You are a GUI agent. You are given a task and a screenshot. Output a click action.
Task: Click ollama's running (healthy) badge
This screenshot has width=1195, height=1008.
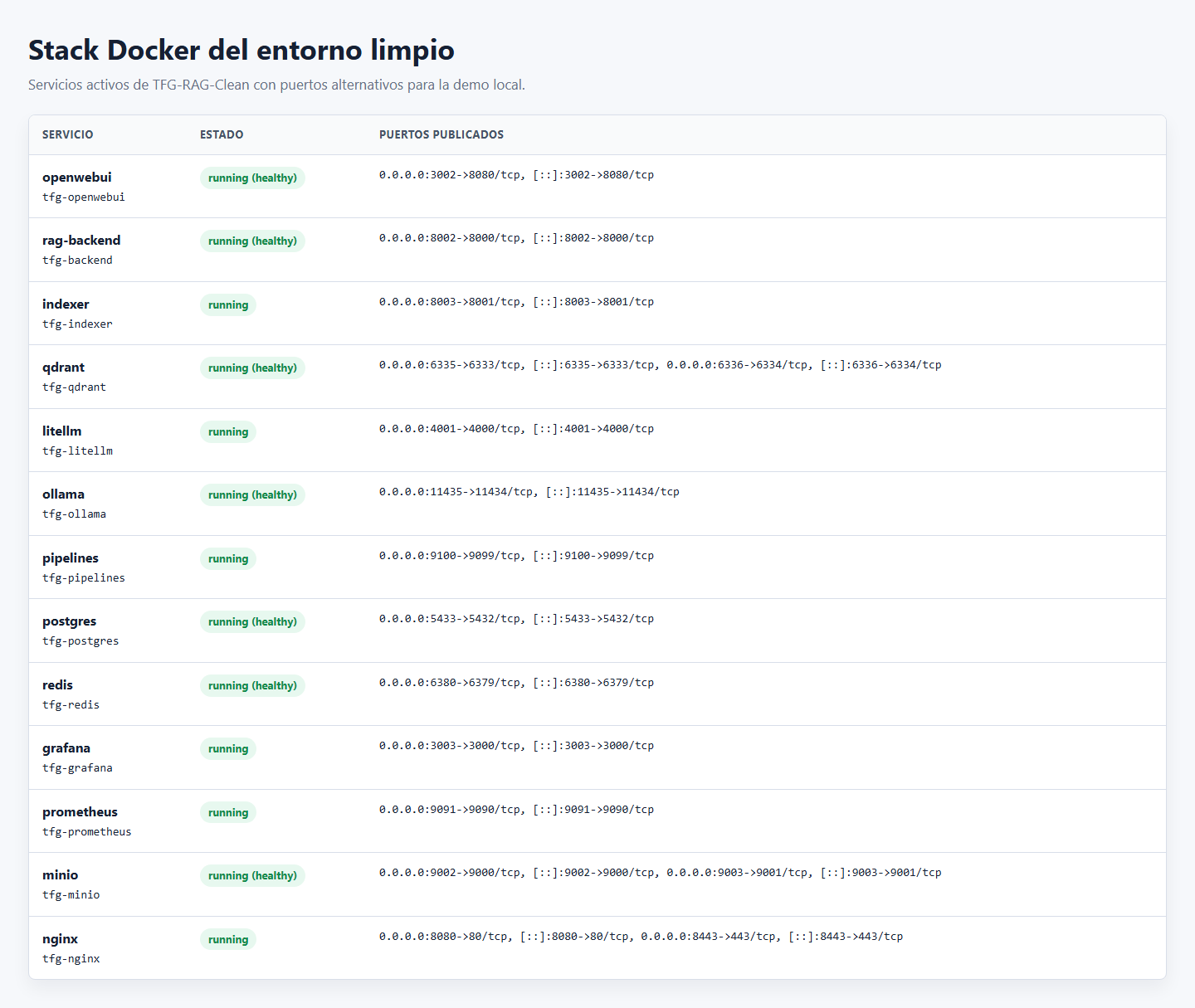[252, 495]
